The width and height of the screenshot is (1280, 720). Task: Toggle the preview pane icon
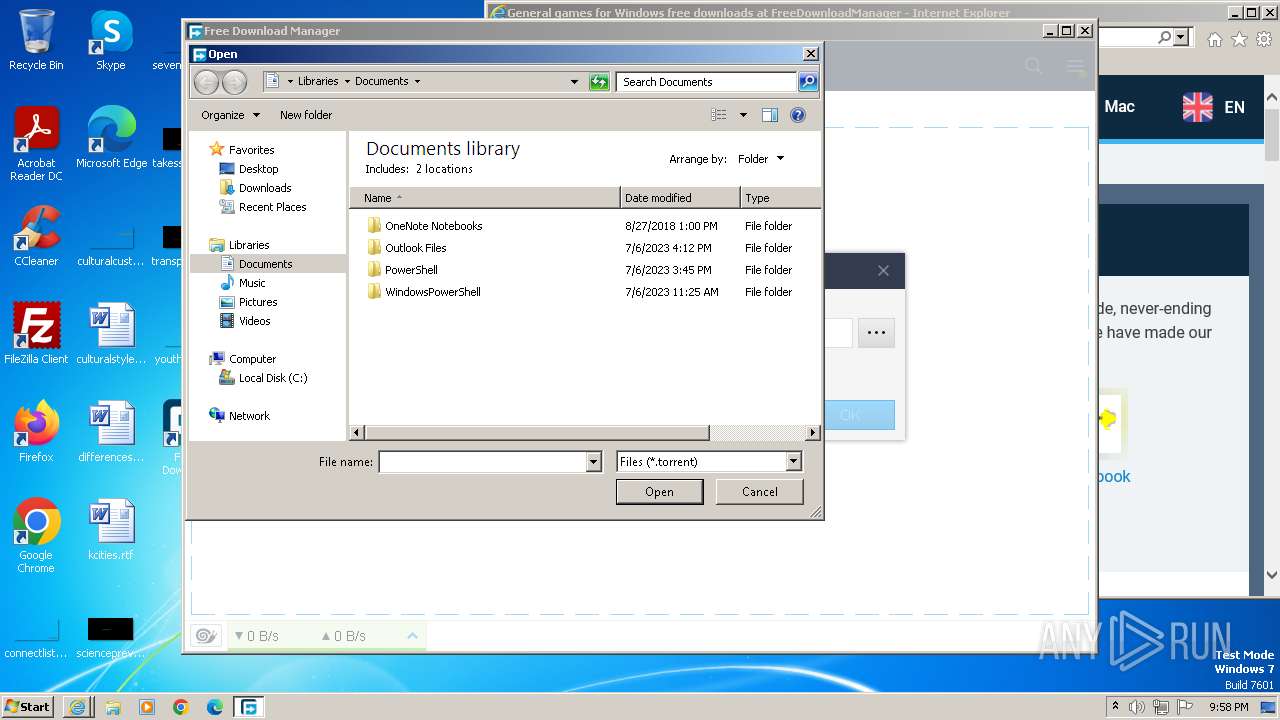pos(769,115)
